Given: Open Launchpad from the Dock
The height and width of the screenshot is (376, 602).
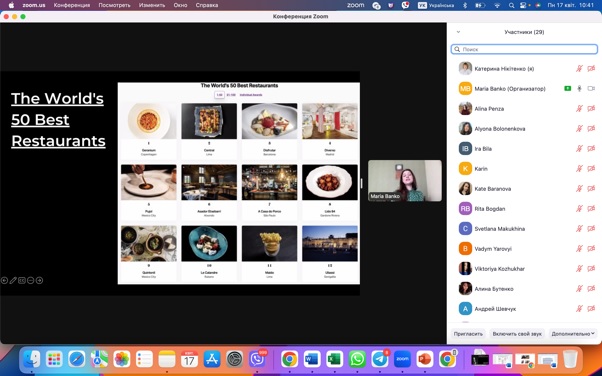Looking at the screenshot, I should click(54, 359).
